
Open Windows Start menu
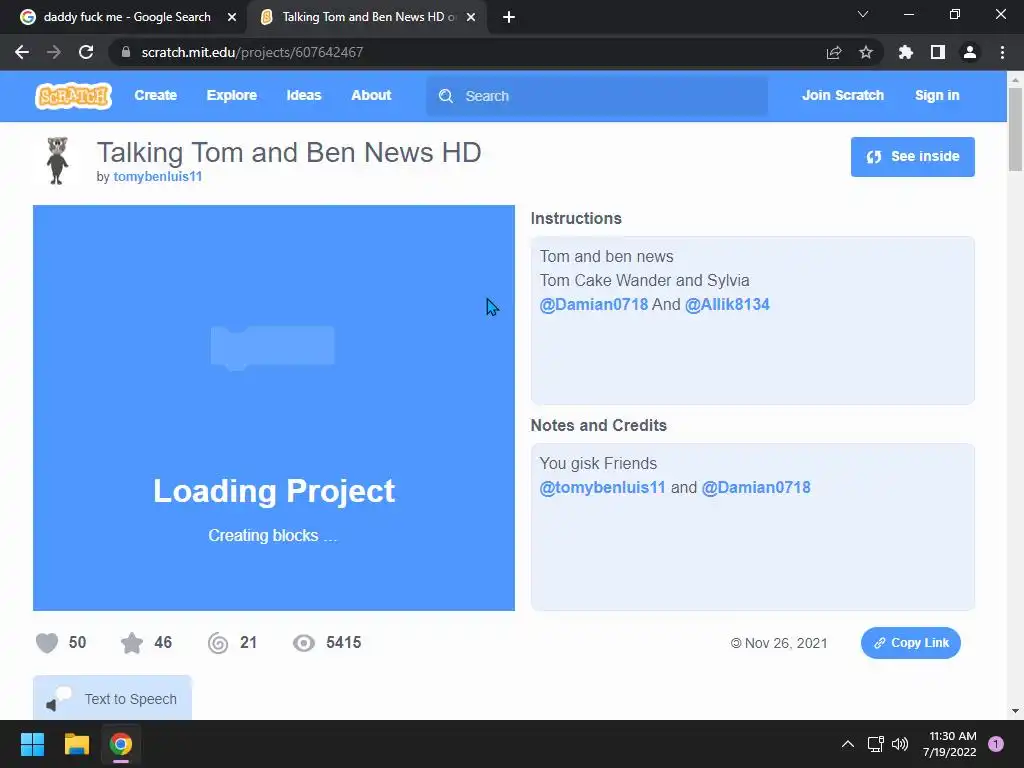point(32,744)
